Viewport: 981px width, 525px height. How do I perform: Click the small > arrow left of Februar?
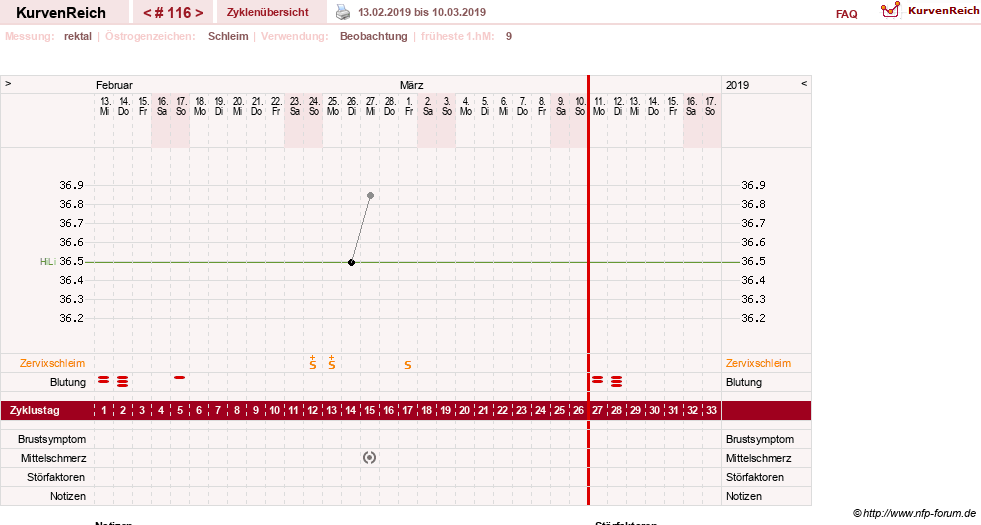(8, 83)
